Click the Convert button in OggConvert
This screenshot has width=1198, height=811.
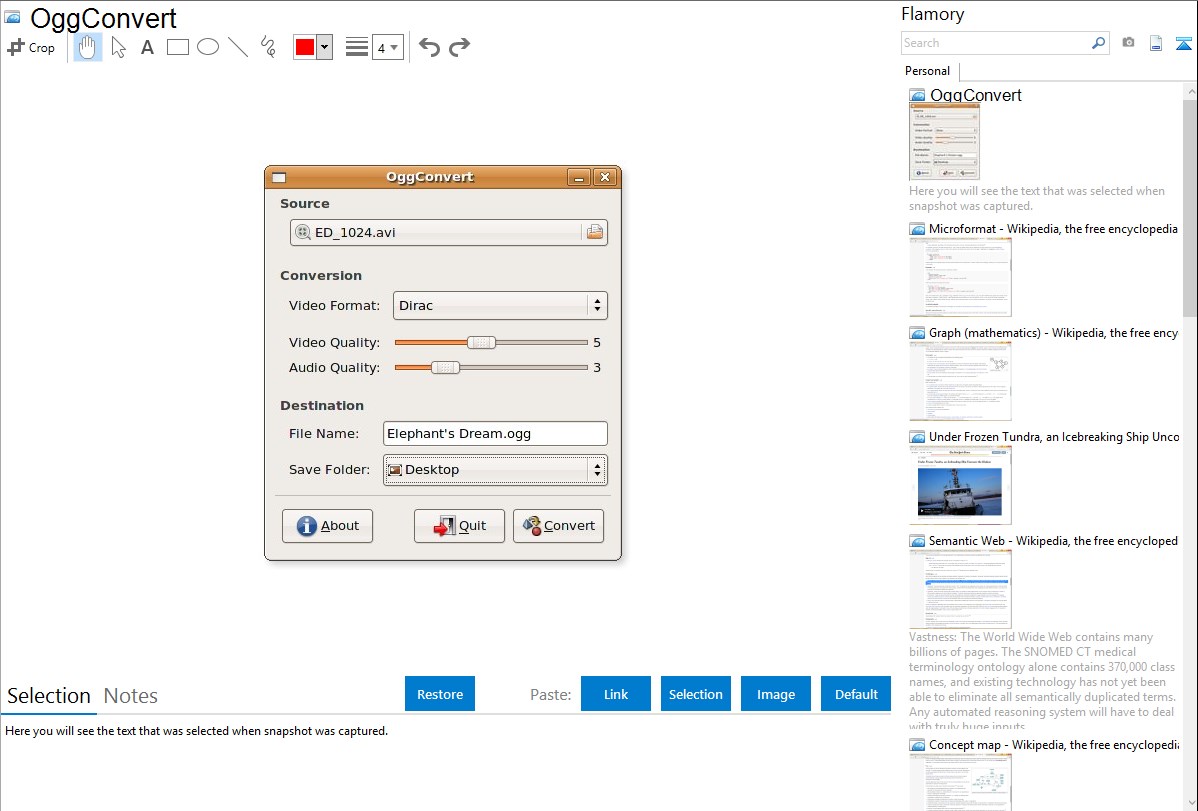pyautogui.click(x=559, y=526)
